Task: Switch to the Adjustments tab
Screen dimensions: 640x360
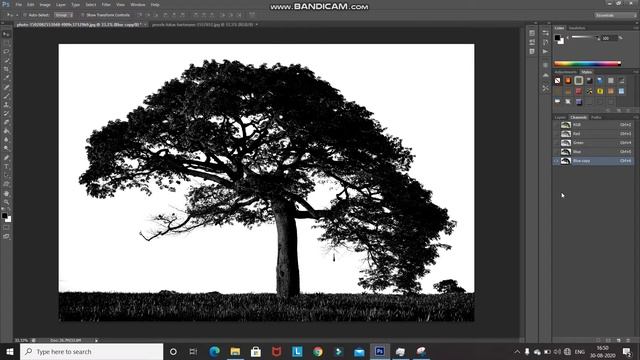Action: coord(566,72)
